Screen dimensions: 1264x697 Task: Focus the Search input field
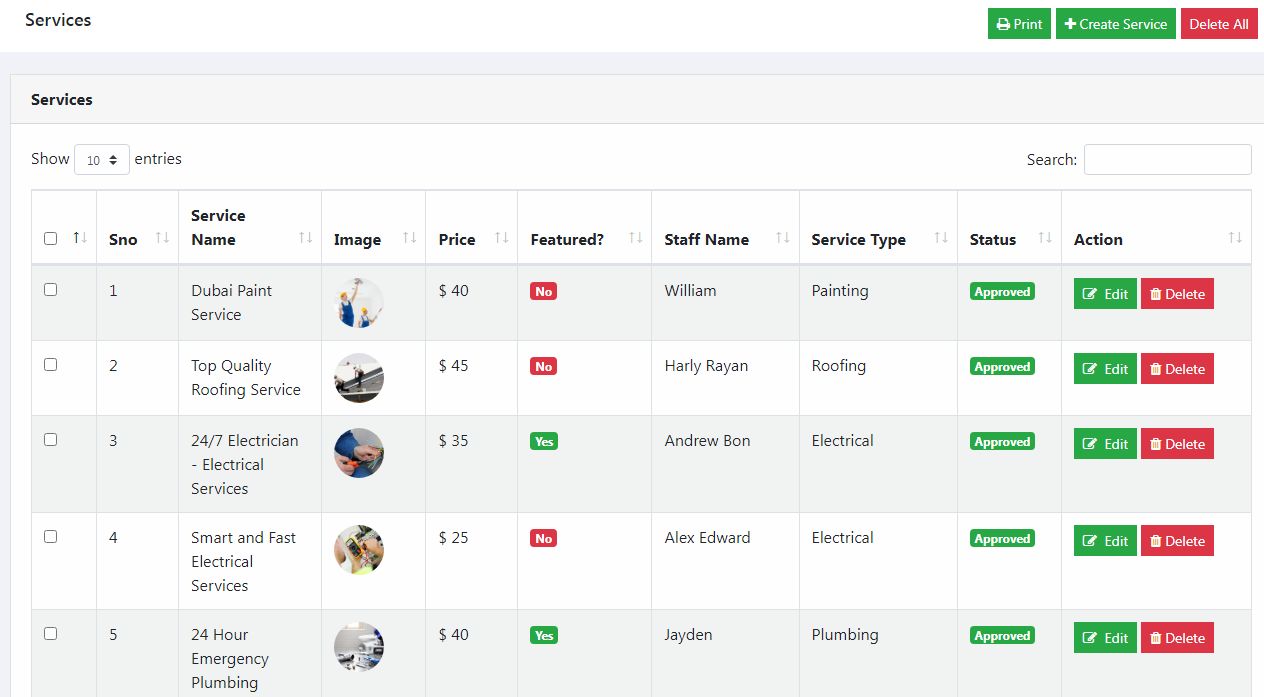[1168, 159]
